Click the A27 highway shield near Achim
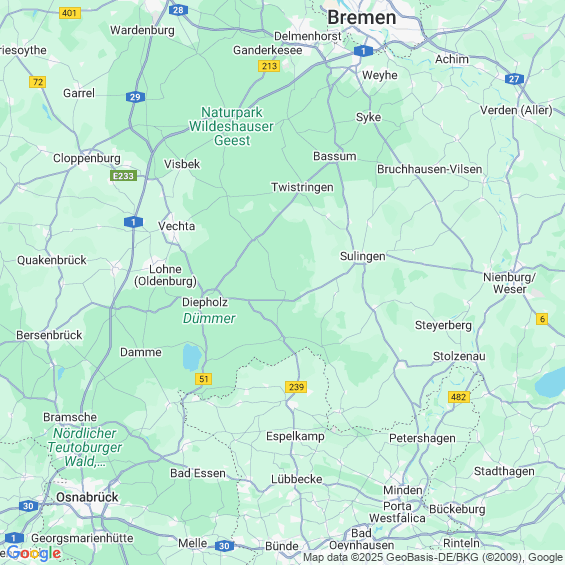This screenshot has height=565, width=565. 514,79
